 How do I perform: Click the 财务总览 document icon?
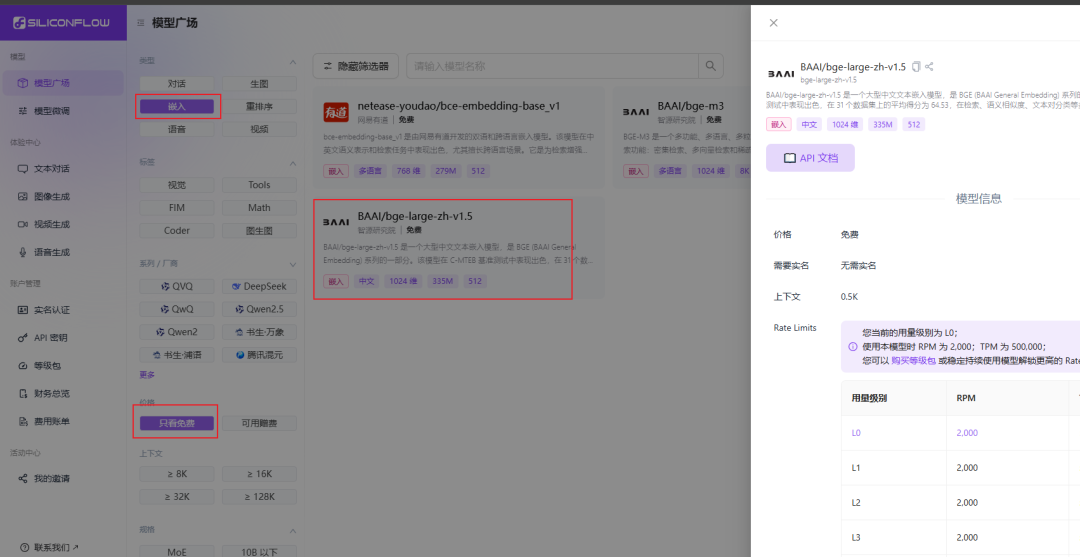[23, 393]
